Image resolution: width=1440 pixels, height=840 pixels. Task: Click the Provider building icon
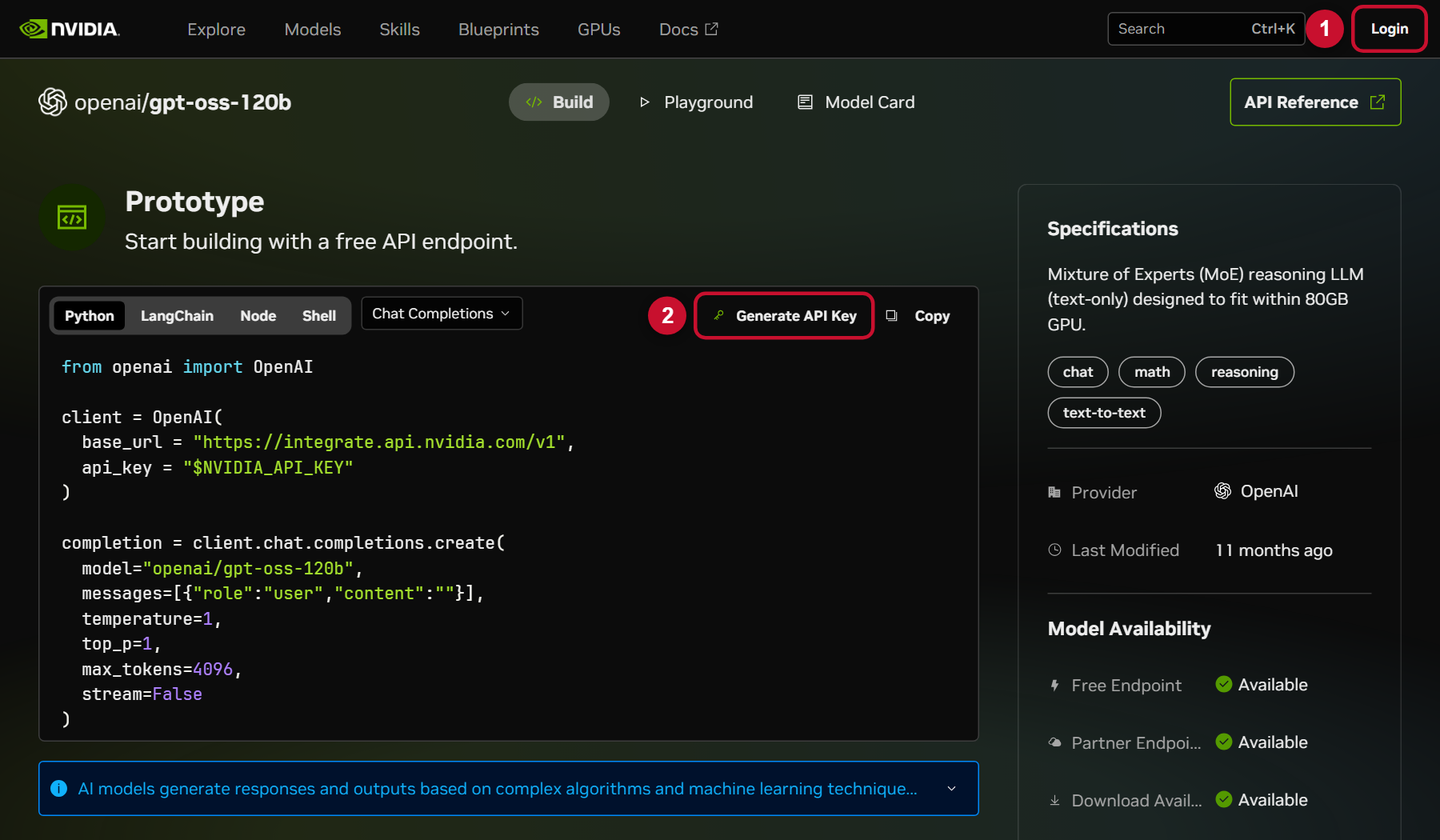[x=1054, y=492]
